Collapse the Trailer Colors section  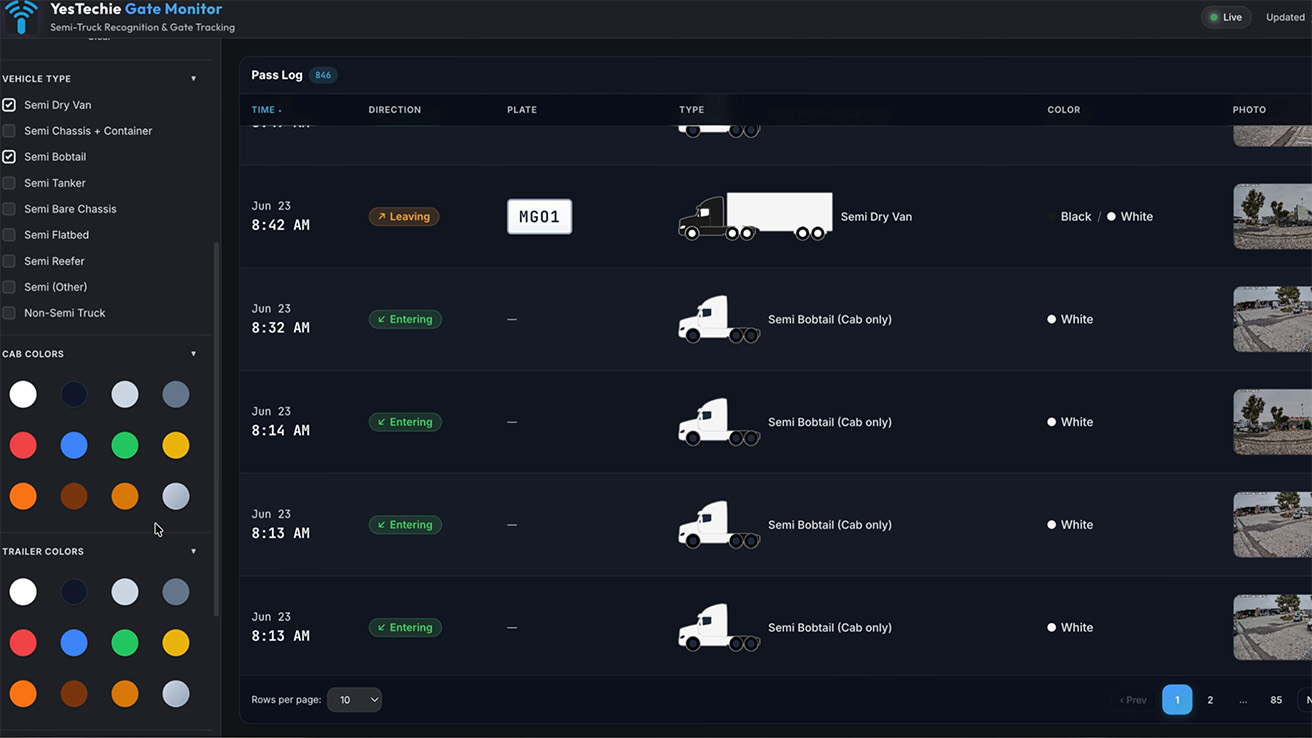[194, 552]
